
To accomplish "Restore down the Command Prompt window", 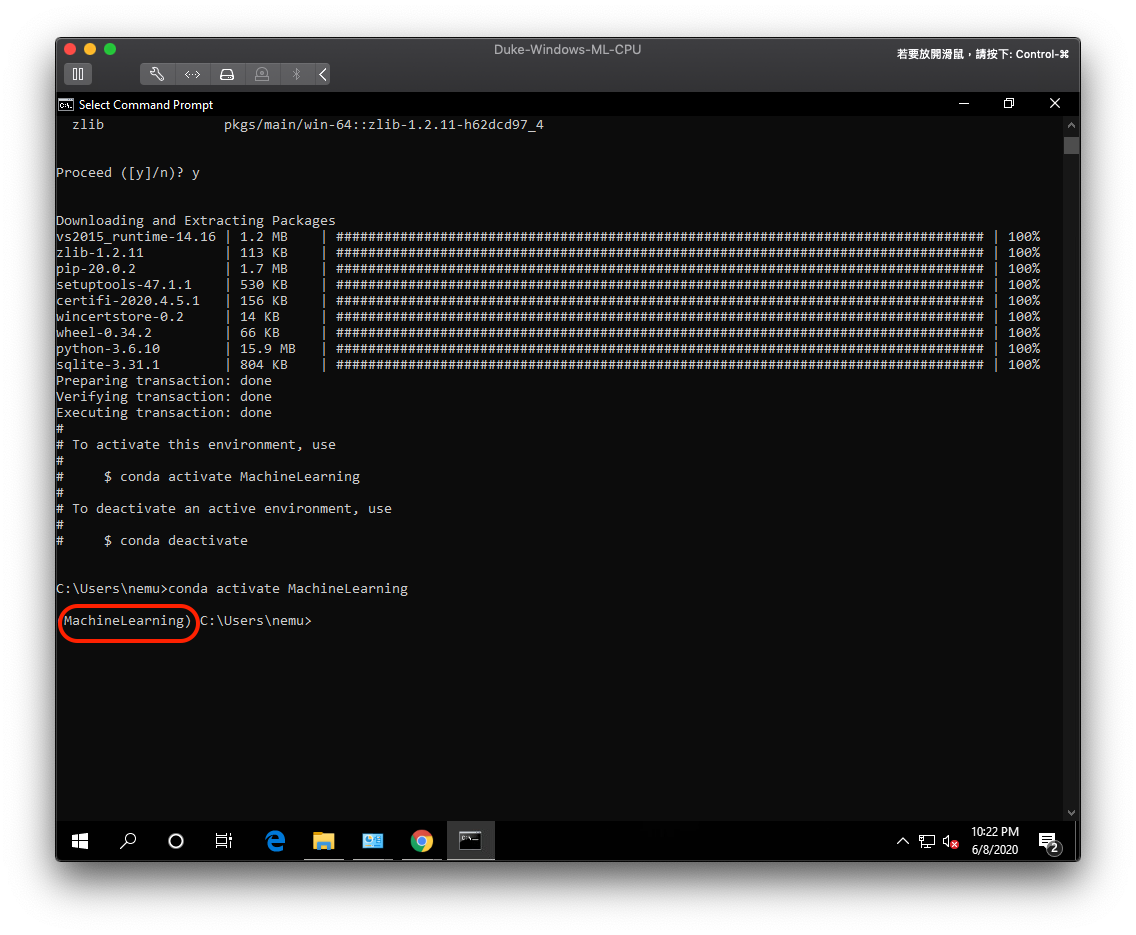I will (1008, 103).
